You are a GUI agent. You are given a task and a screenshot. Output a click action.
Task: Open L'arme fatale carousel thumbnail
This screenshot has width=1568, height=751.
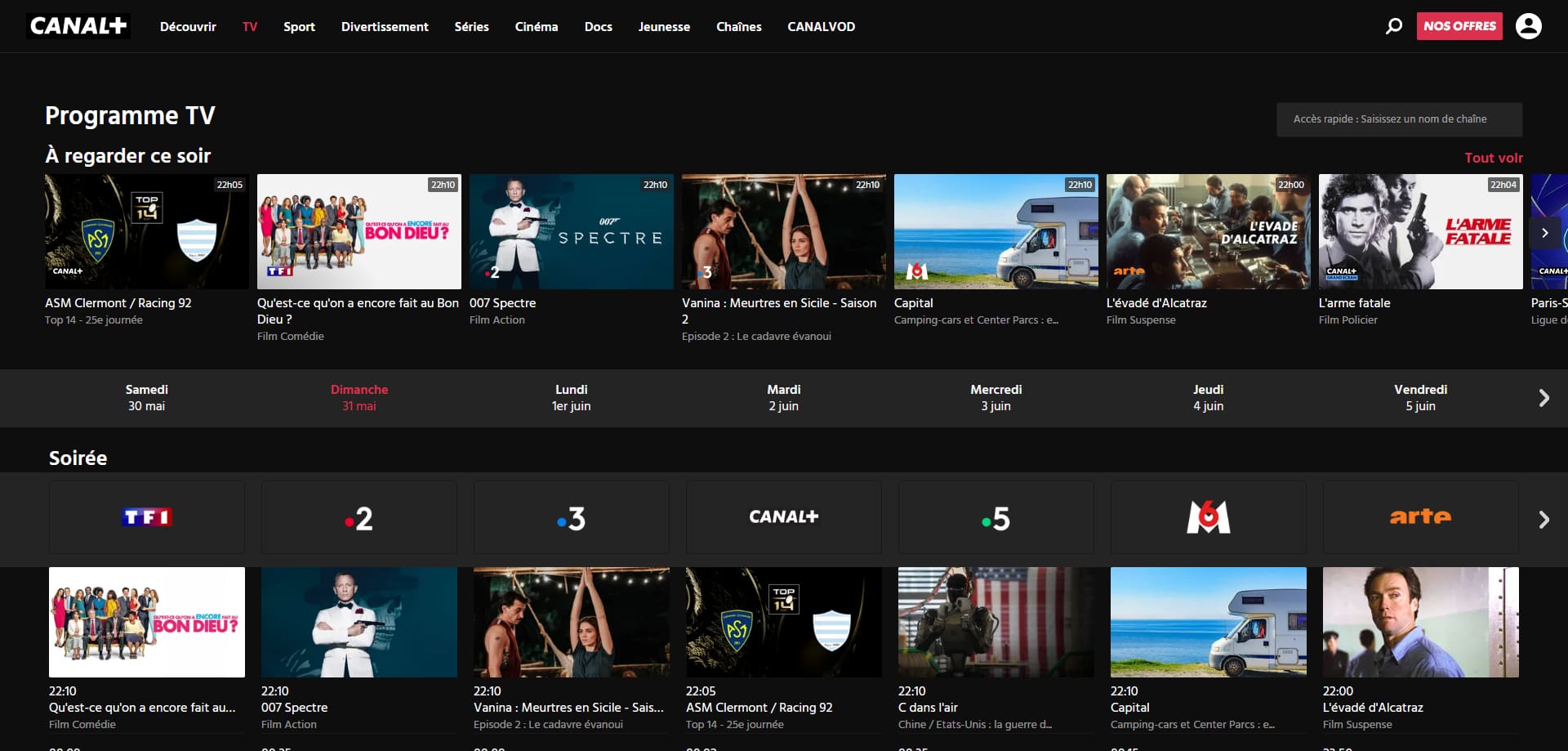1421,231
